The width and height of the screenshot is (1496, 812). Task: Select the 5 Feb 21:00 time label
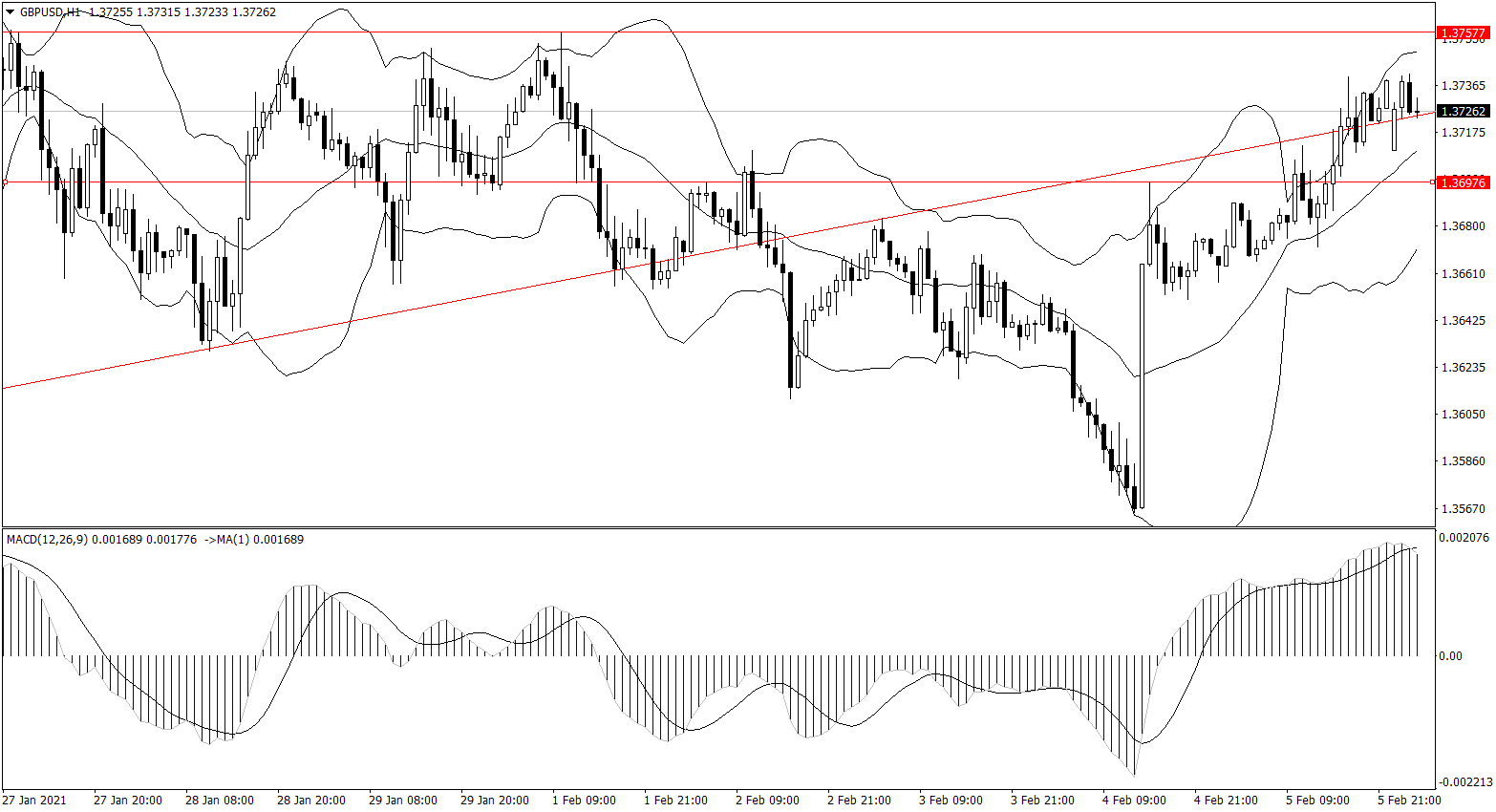click(1408, 801)
